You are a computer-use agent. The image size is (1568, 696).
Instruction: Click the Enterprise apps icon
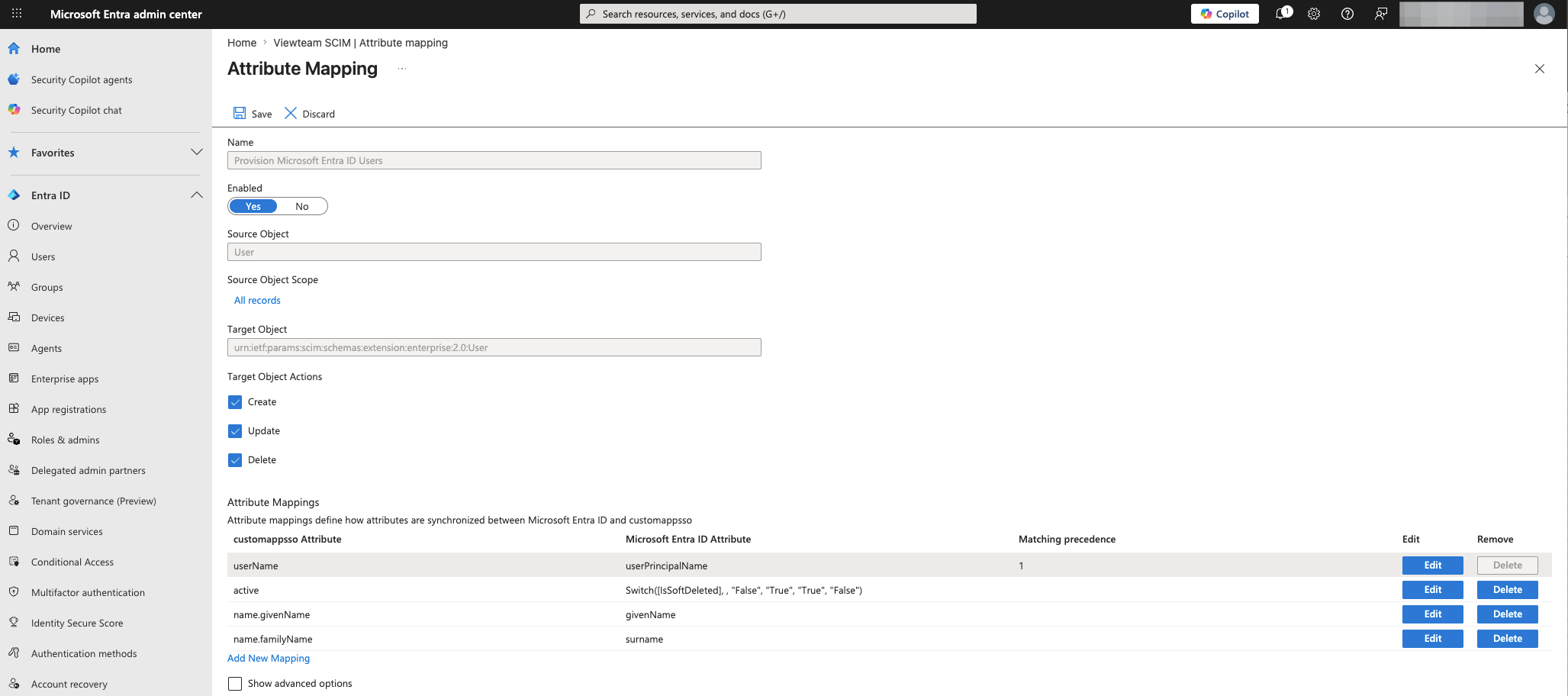pos(14,378)
